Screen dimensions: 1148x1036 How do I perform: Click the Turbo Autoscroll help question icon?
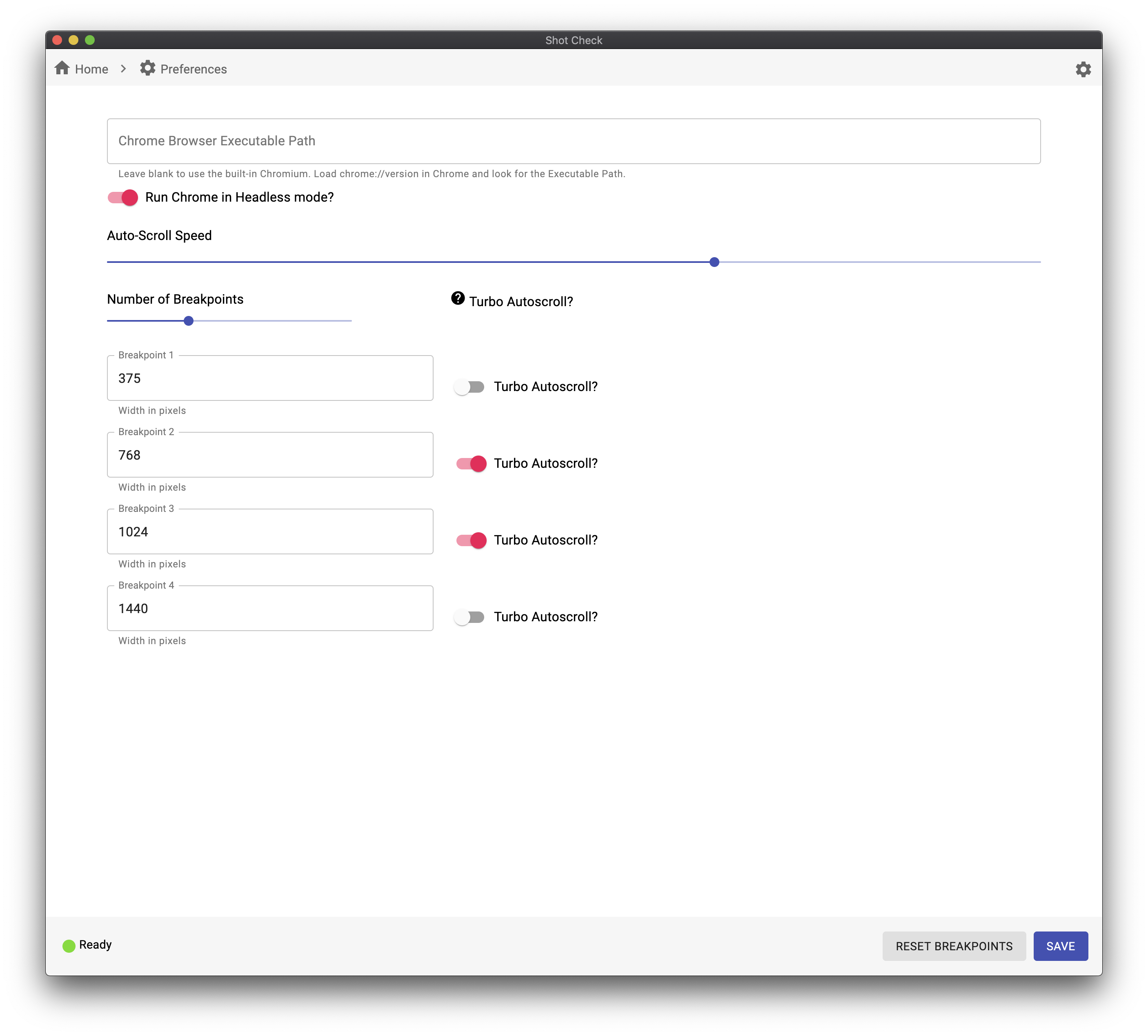click(x=458, y=298)
